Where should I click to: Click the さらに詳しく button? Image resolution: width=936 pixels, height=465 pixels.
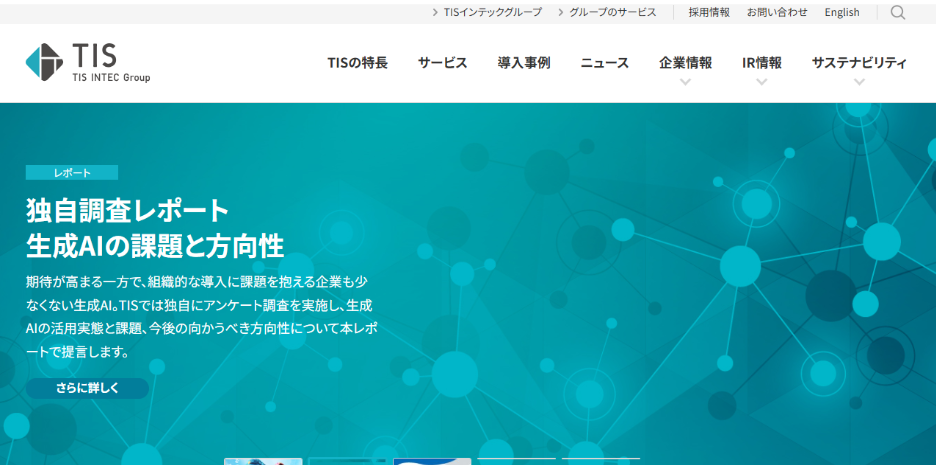click(87, 388)
